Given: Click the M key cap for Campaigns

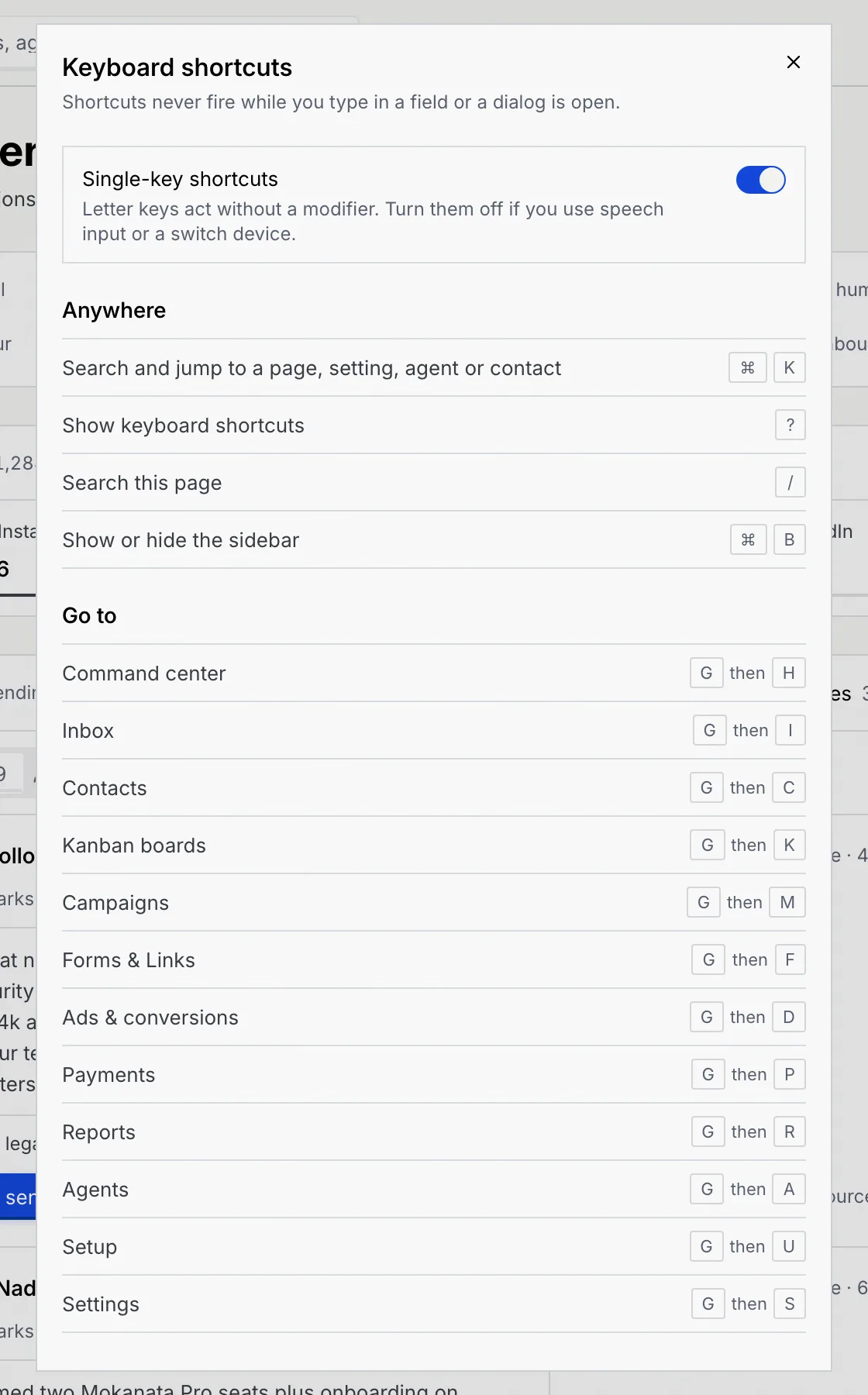Looking at the screenshot, I should pos(787,902).
